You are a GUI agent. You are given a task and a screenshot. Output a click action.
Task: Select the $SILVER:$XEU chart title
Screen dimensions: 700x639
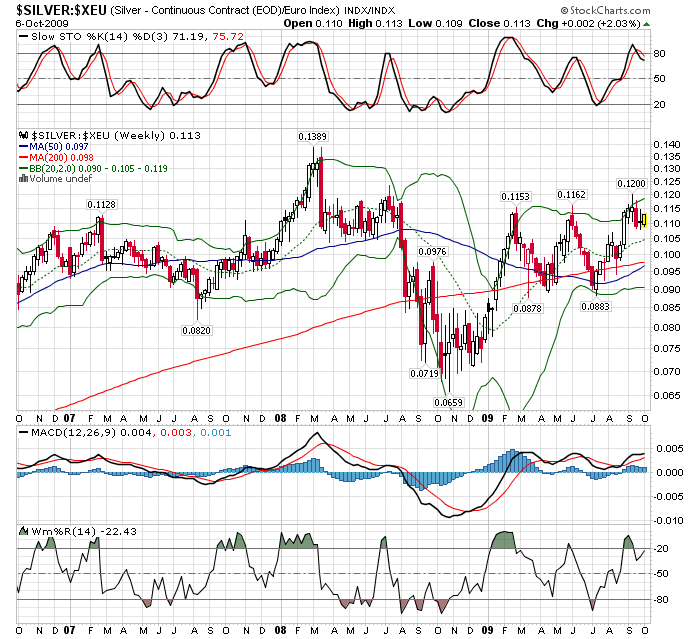pyautogui.click(x=56, y=8)
